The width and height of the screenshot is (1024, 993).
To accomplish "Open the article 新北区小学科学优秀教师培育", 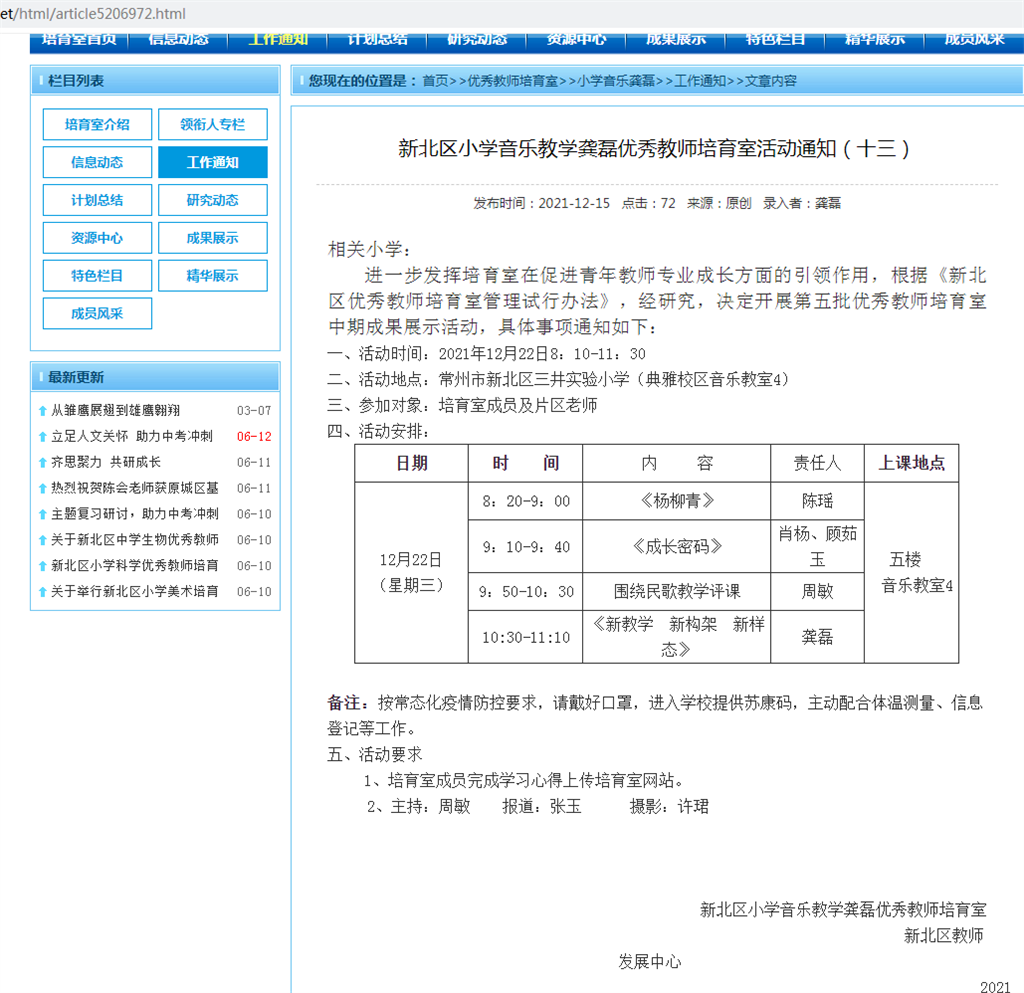I will tap(135, 565).
